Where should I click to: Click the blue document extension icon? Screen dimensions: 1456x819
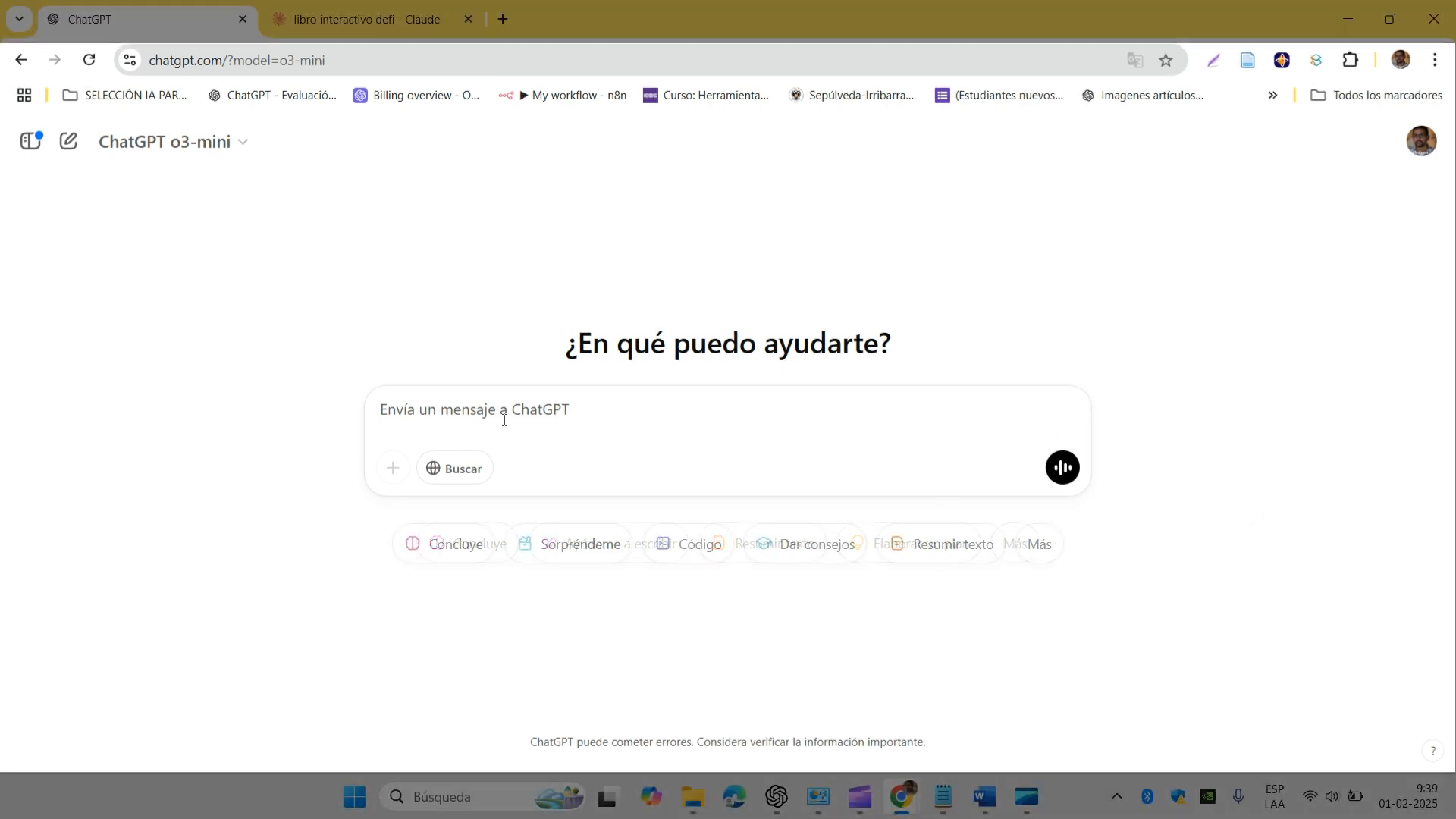pos(1247,60)
